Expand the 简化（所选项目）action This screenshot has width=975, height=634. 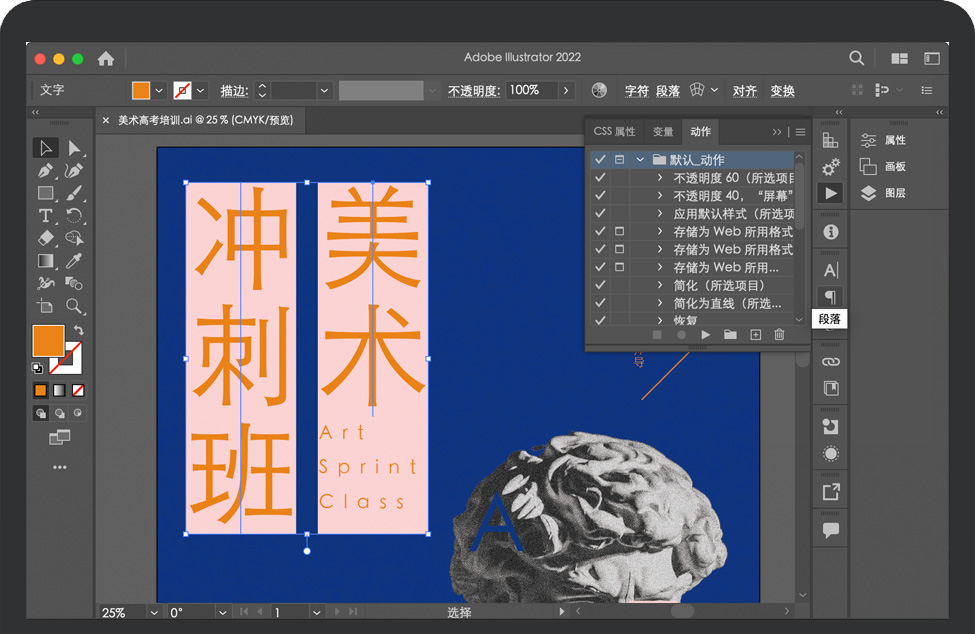tap(660, 286)
